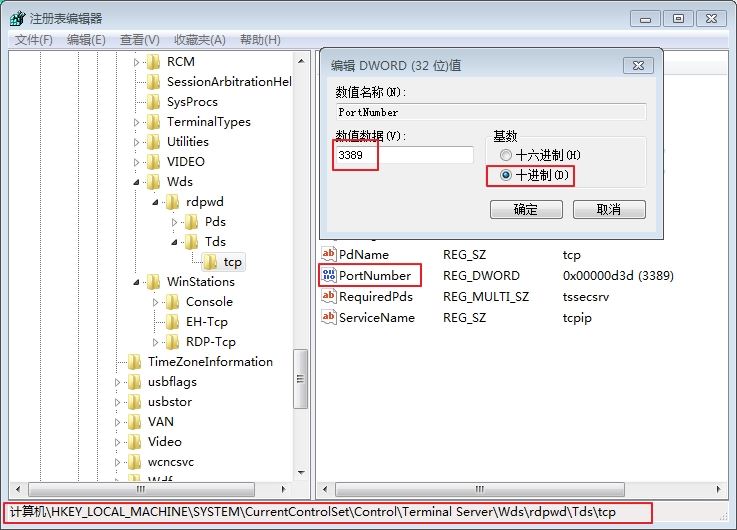Collapse the Wds tree node

(138, 182)
